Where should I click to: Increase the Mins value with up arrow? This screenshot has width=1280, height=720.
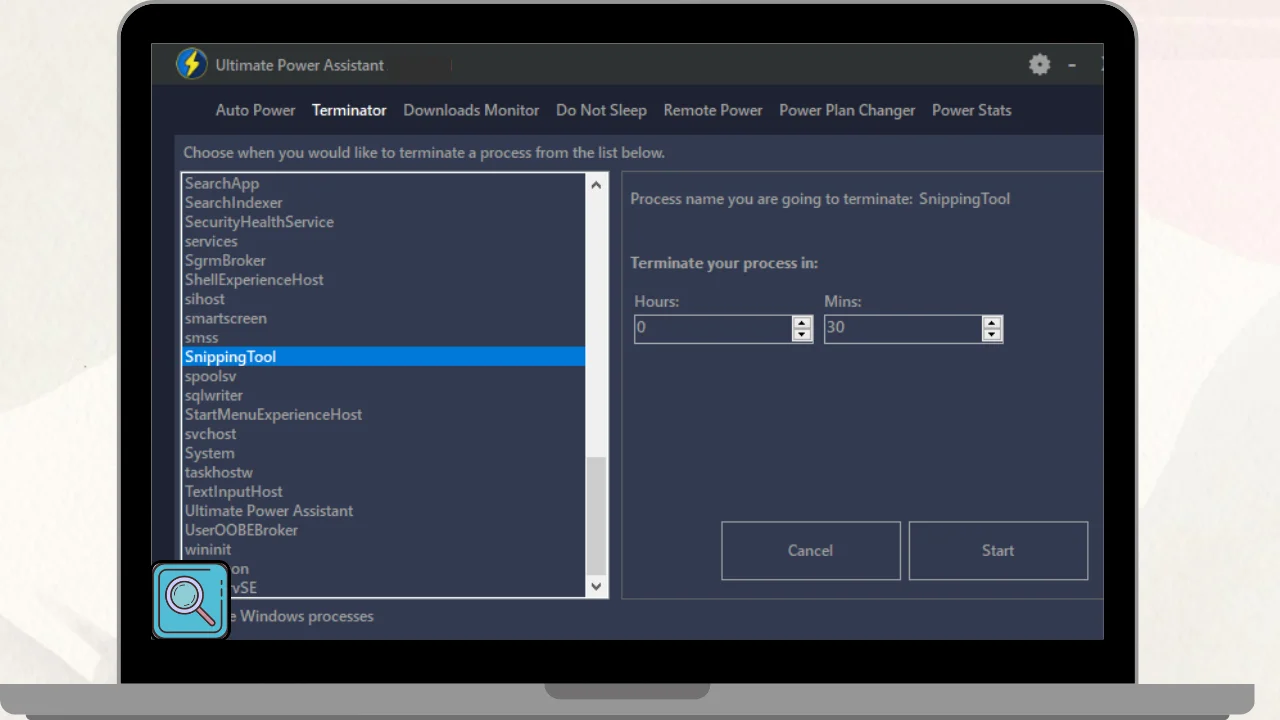click(x=992, y=323)
